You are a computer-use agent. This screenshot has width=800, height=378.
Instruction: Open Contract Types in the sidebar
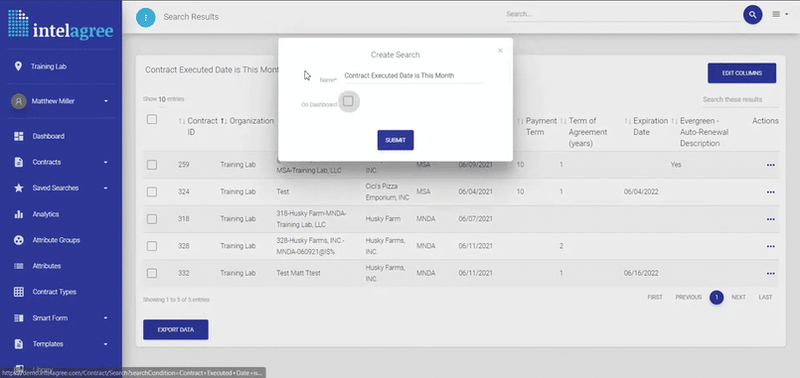[55, 292]
